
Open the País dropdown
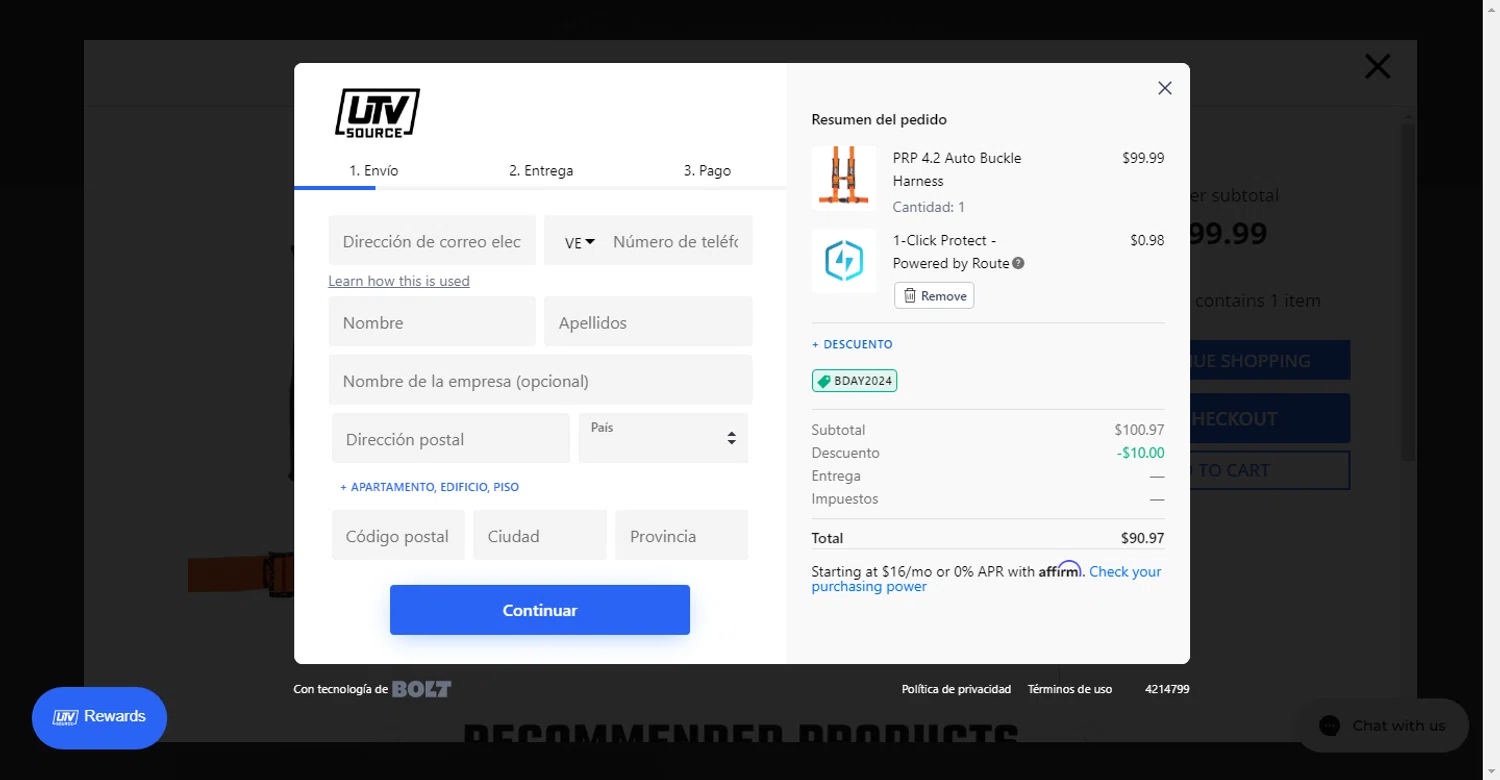click(663, 438)
